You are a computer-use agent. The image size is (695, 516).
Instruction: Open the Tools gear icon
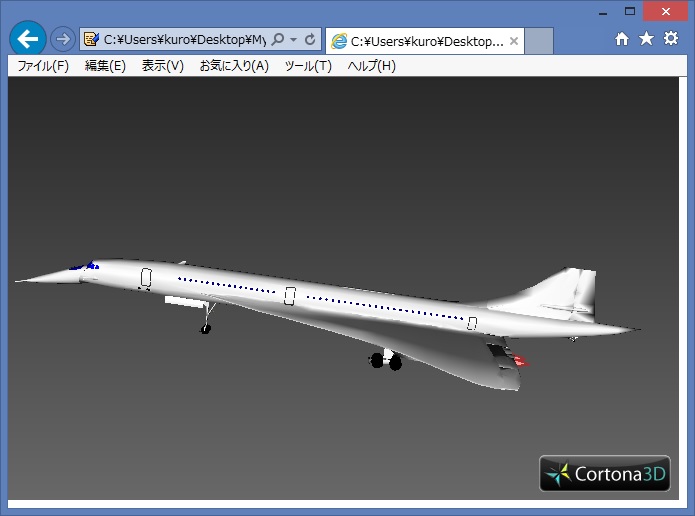click(671, 39)
